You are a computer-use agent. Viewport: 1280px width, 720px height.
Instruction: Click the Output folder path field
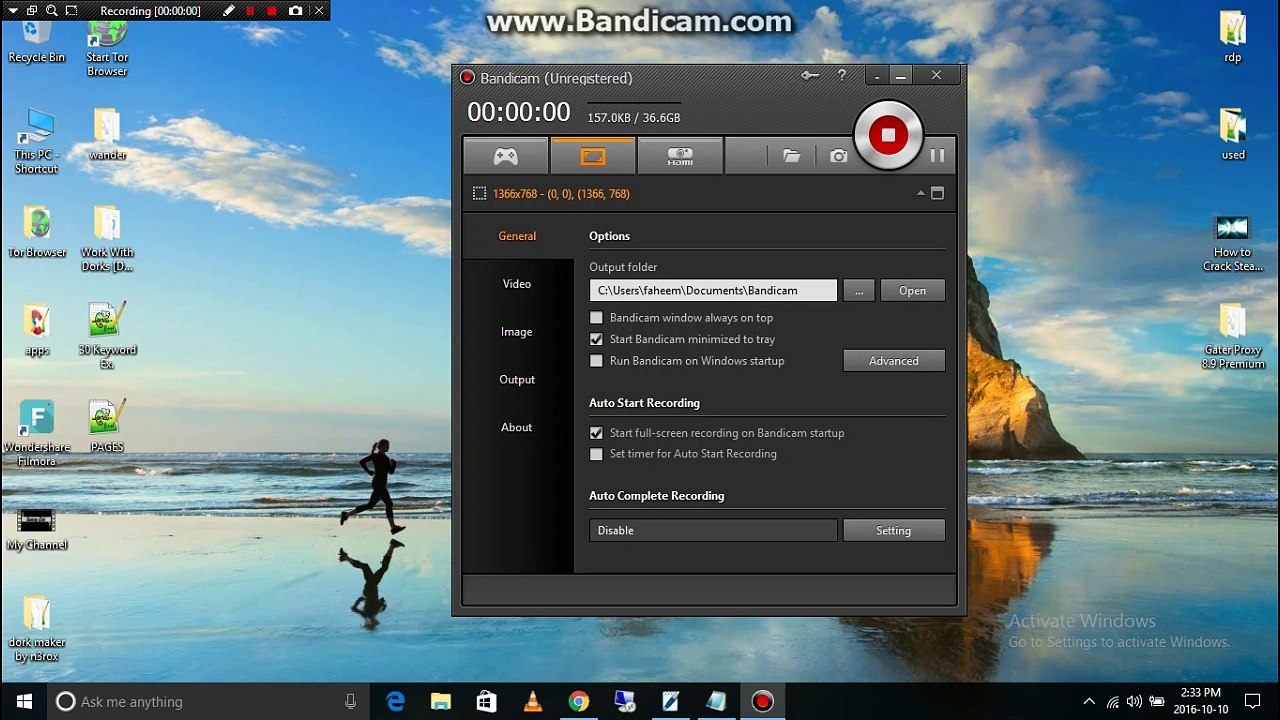[x=713, y=291]
